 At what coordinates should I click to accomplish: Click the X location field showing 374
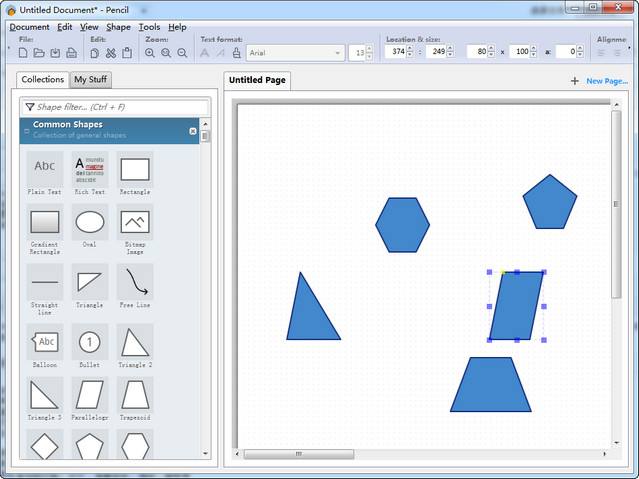tap(396, 52)
